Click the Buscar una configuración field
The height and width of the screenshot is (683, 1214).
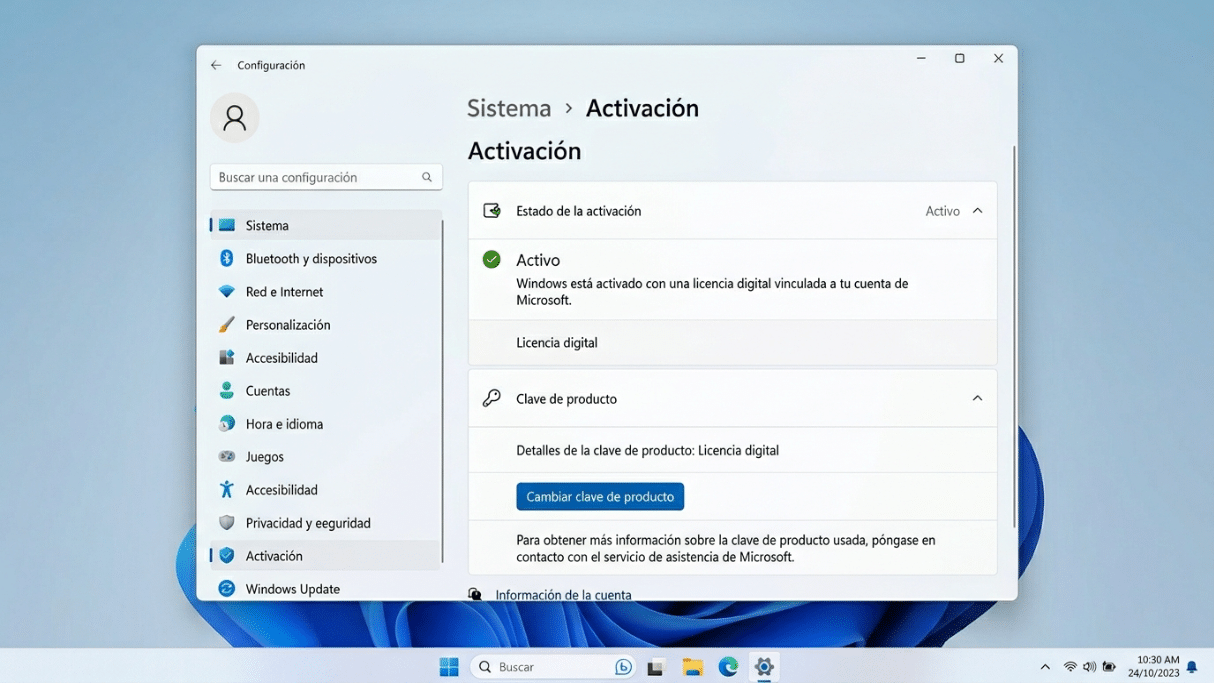tap(326, 177)
